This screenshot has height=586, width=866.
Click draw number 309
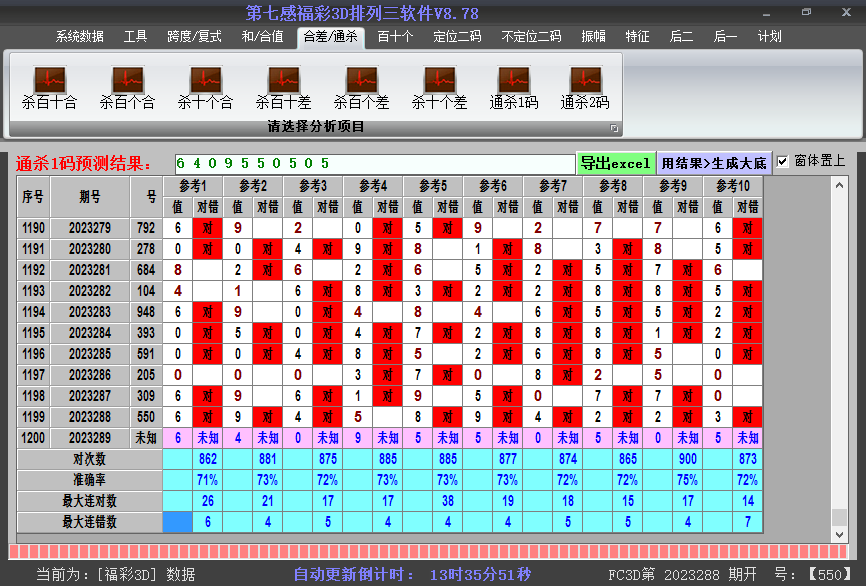pyautogui.click(x=146, y=396)
